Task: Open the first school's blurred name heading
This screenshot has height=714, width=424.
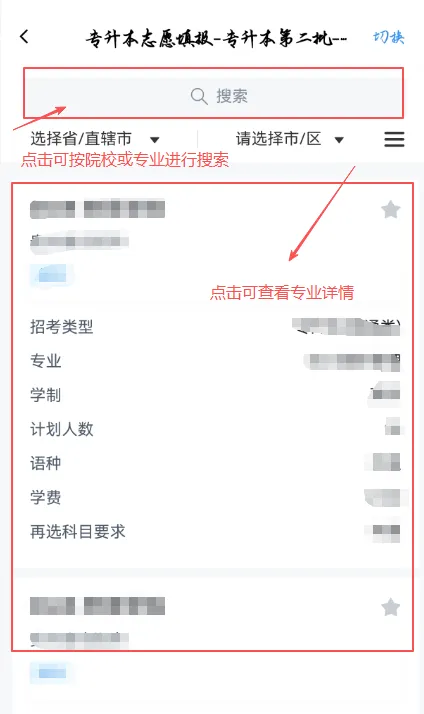Action: (97, 209)
